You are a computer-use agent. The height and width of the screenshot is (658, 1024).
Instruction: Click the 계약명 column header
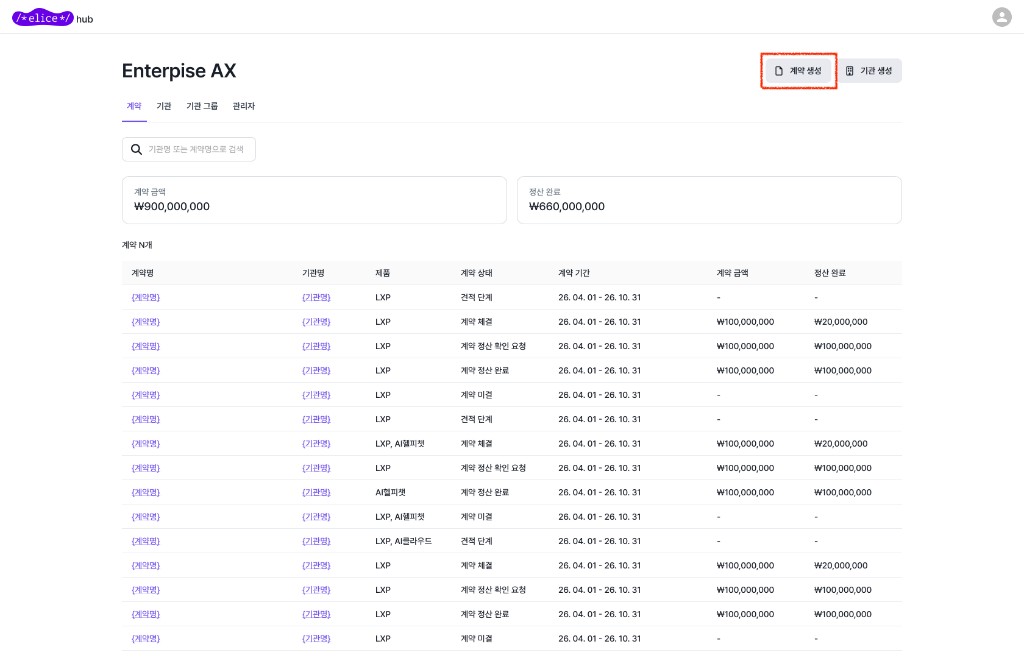pos(142,273)
